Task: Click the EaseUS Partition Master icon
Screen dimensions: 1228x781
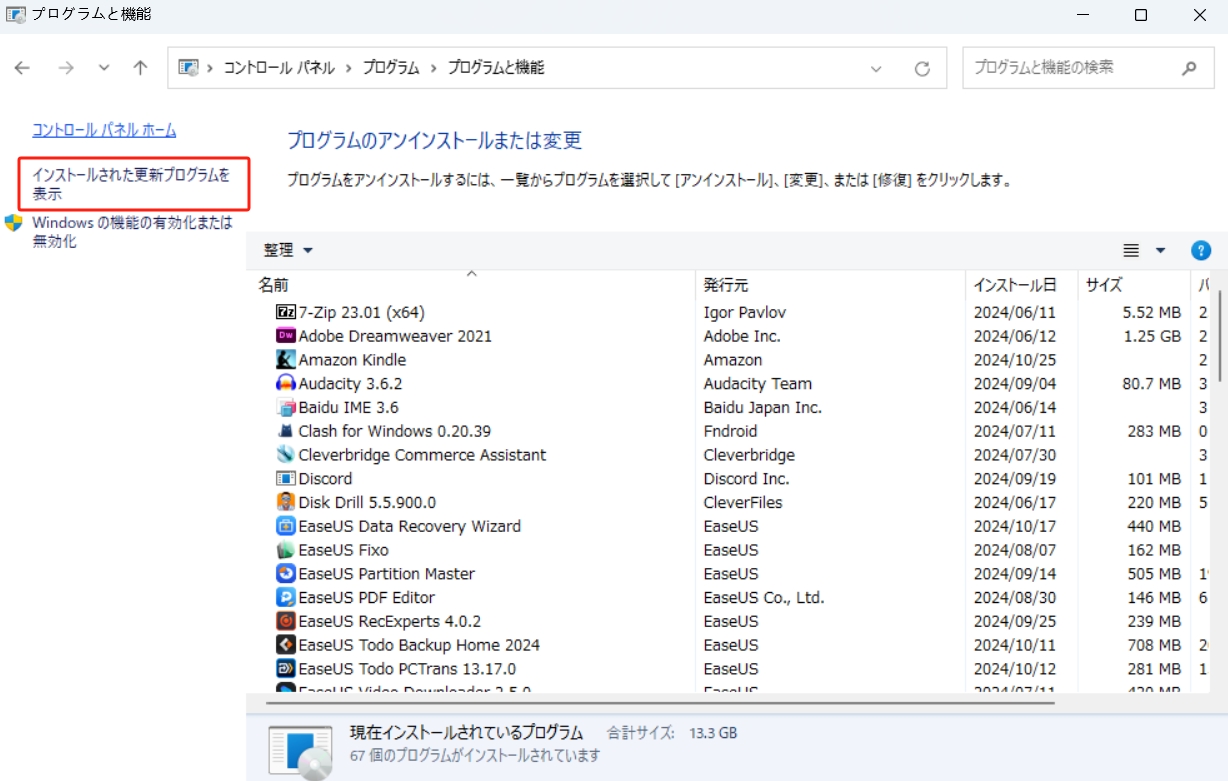Action: point(285,574)
